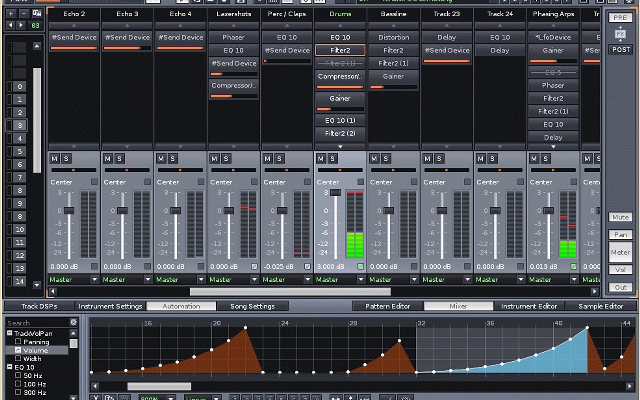Click the Drums track volume fader

335,193
